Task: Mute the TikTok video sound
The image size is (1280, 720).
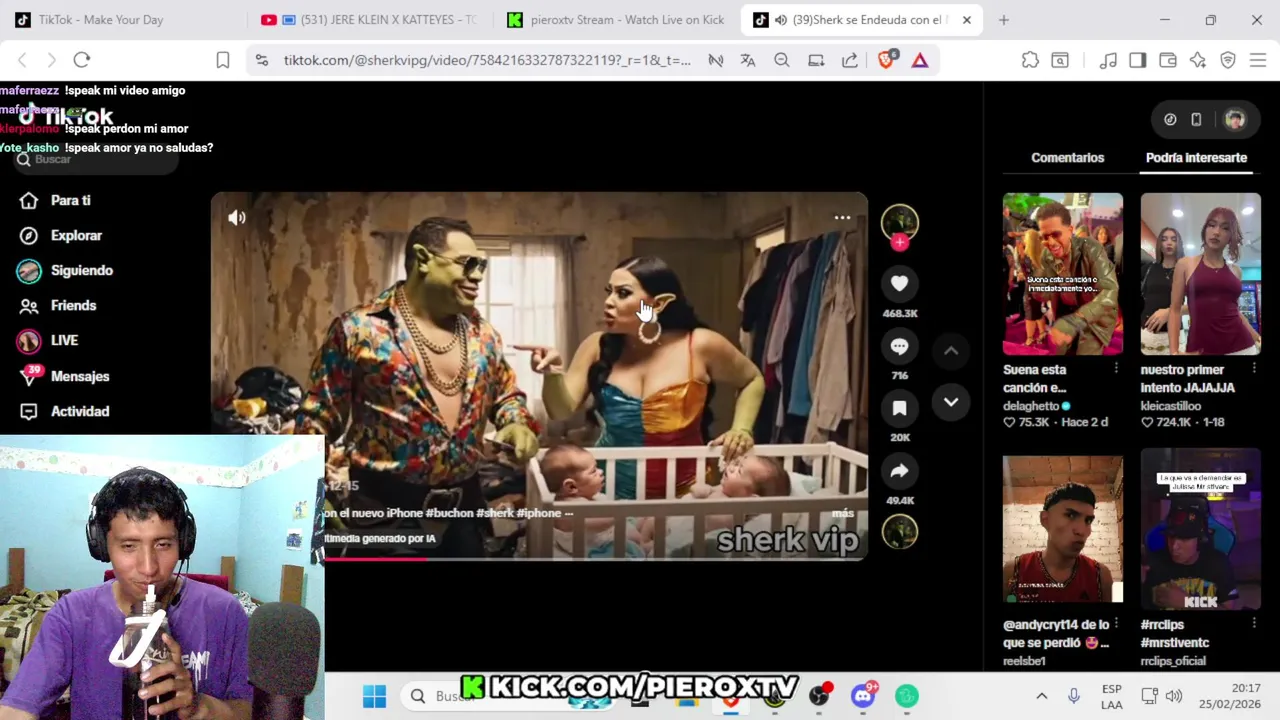Action: click(237, 217)
